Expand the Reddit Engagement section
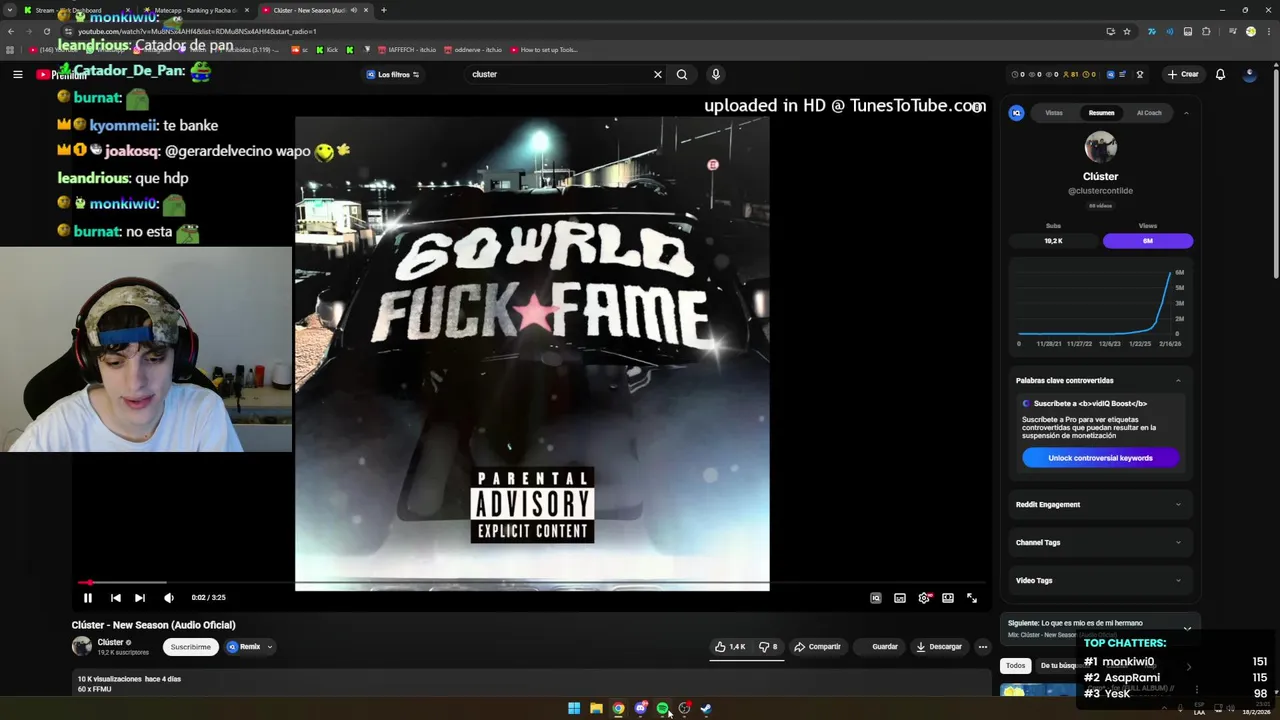 pos(1099,504)
